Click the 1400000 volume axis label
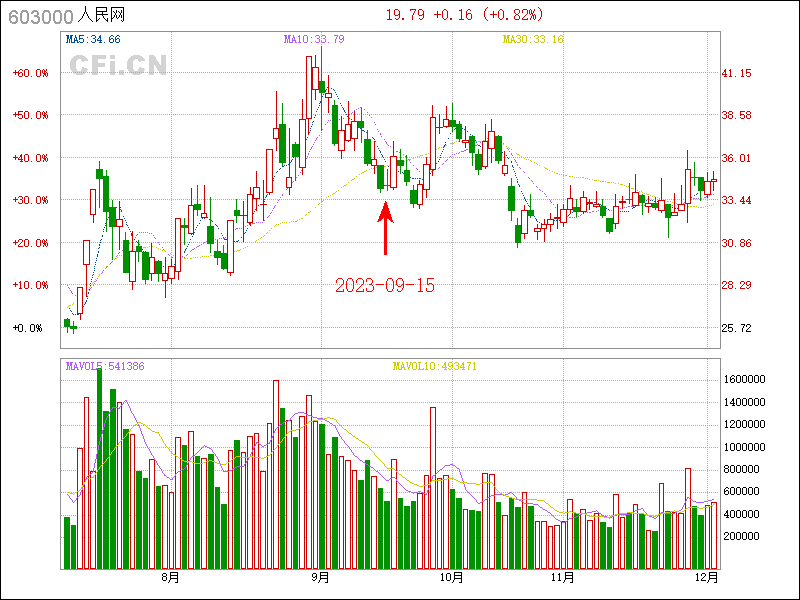 [x=744, y=402]
